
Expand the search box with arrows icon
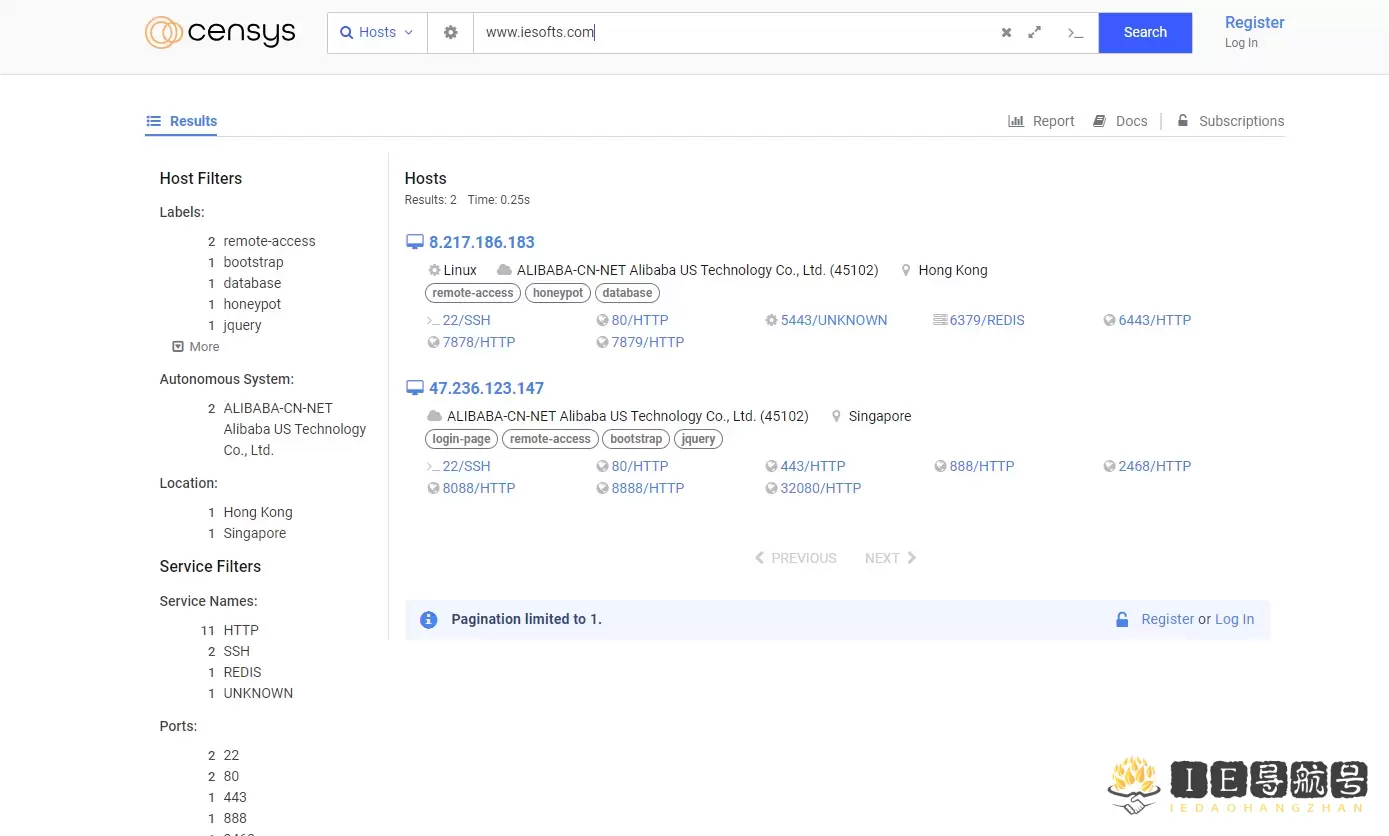tap(1035, 33)
